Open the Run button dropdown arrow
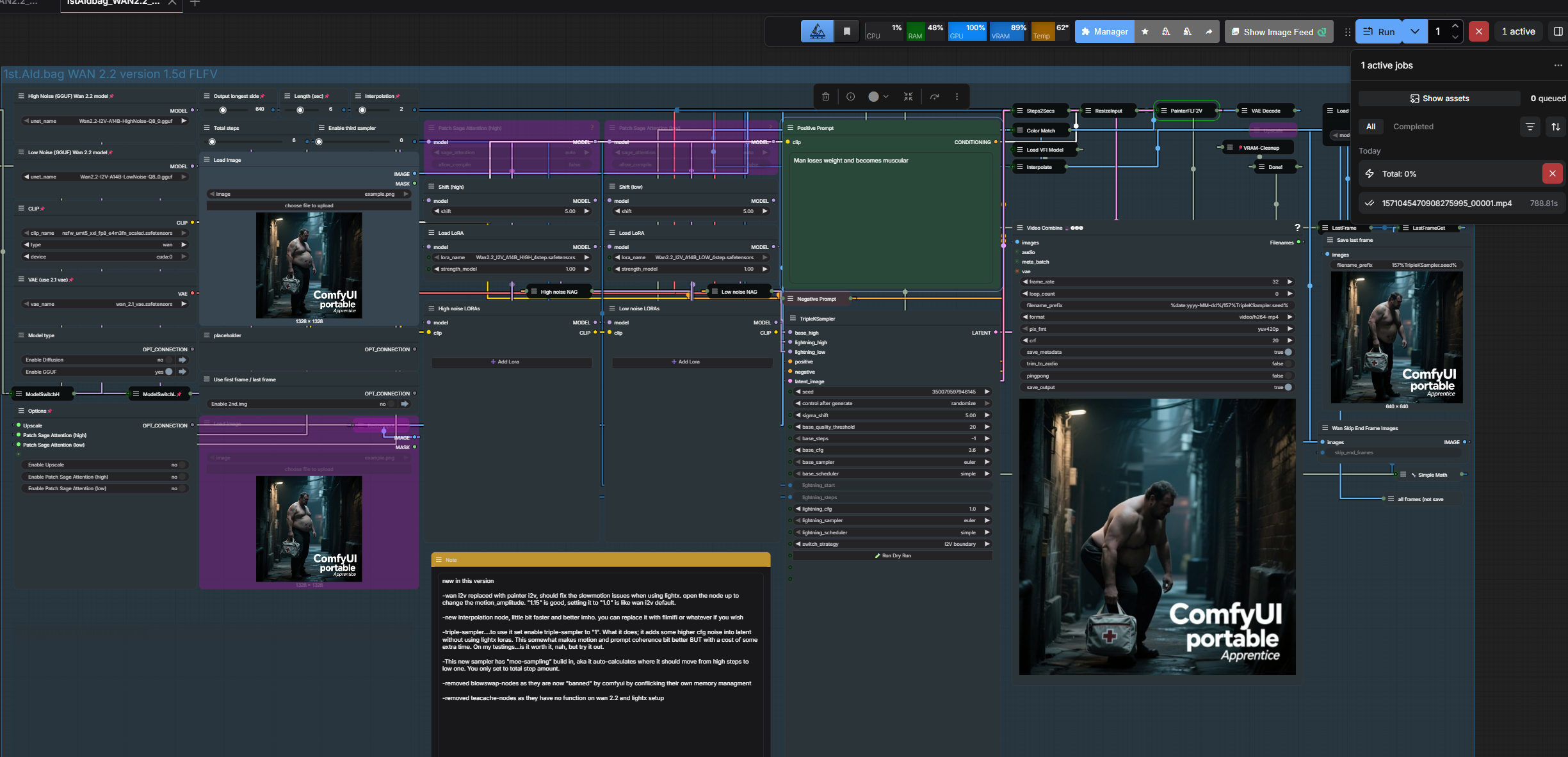 coord(1414,31)
